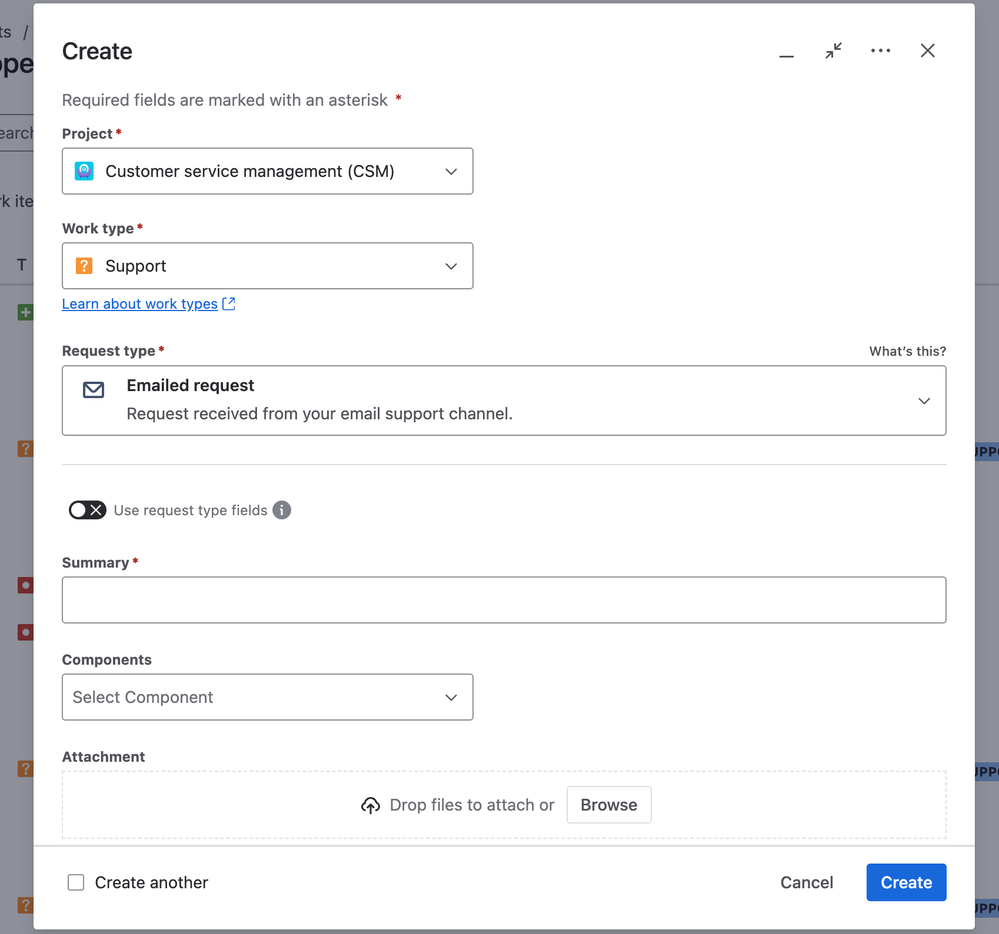999x934 pixels.
Task: Close the Create dialog with X
Action: 928,51
